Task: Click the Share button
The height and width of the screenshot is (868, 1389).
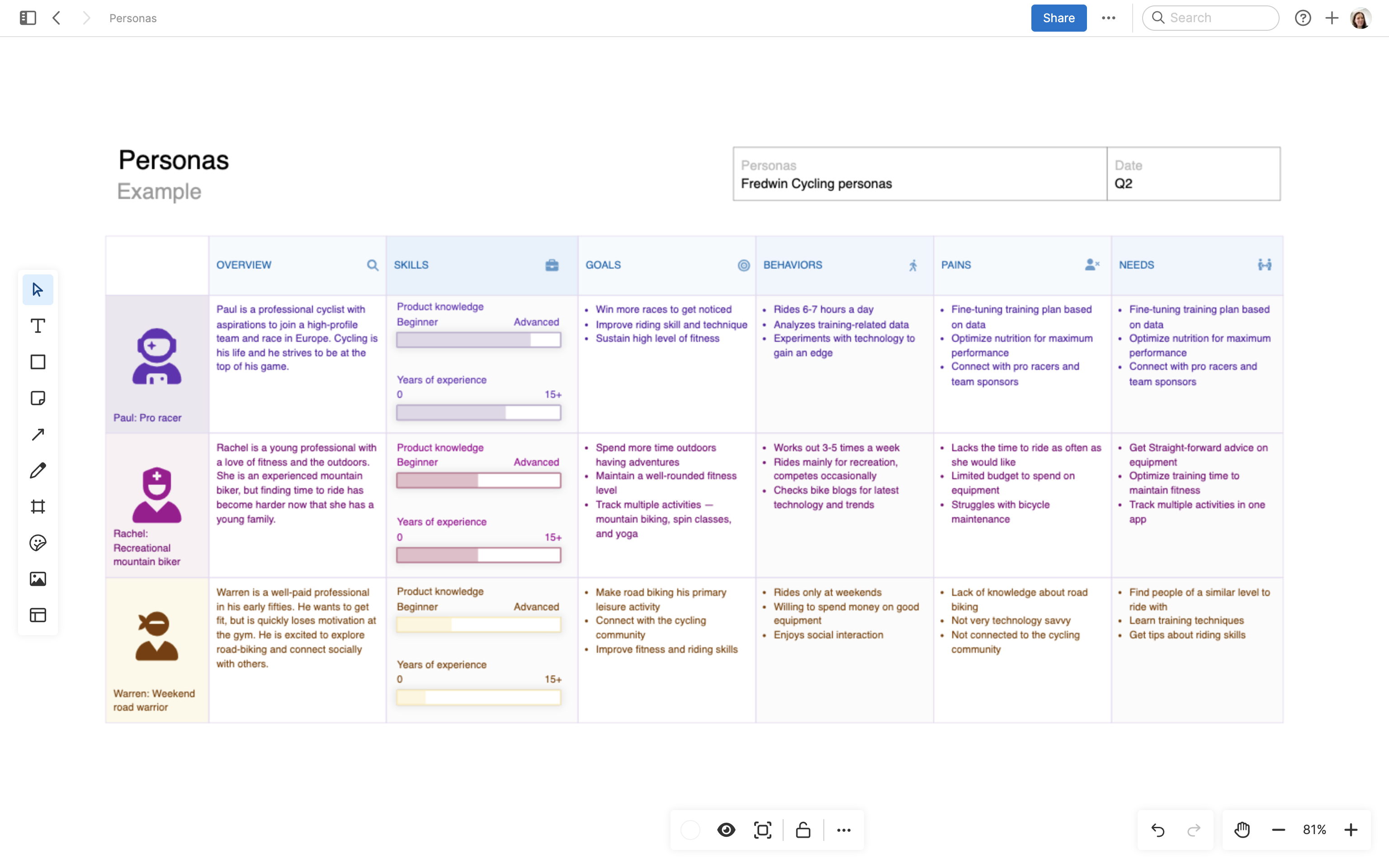Action: pyautogui.click(x=1058, y=18)
